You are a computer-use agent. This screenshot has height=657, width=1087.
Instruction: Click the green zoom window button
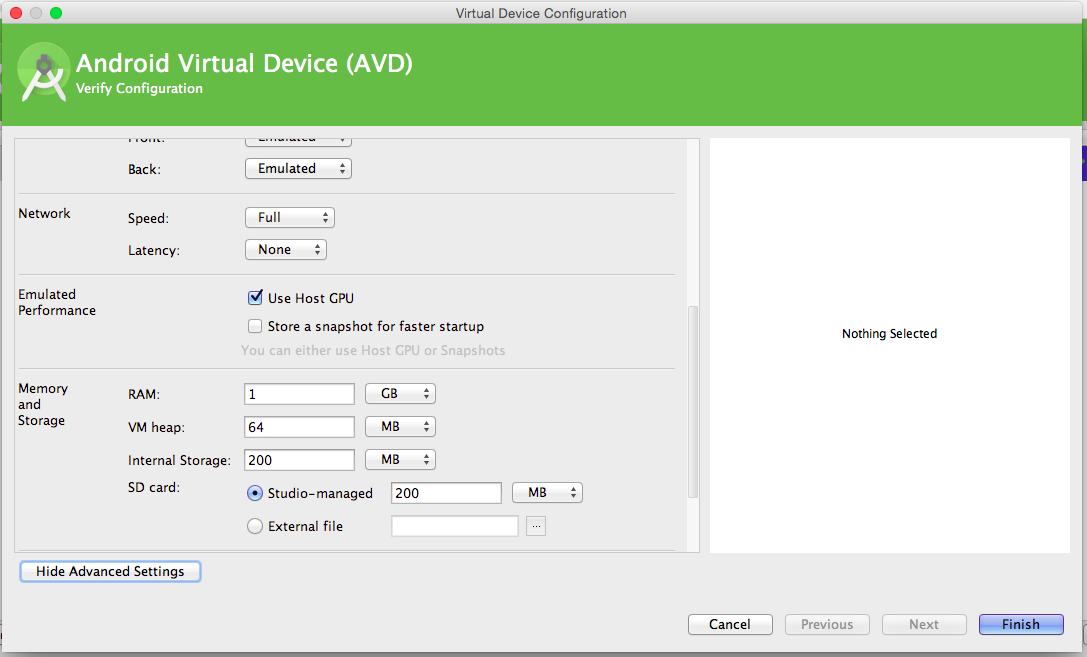pyautogui.click(x=56, y=13)
